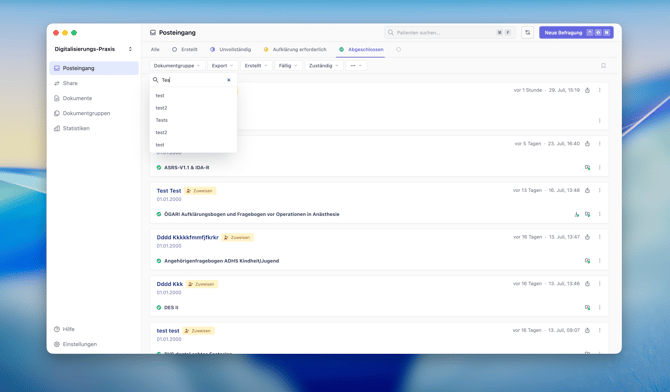Switch to the Erstellt status tab

point(185,50)
